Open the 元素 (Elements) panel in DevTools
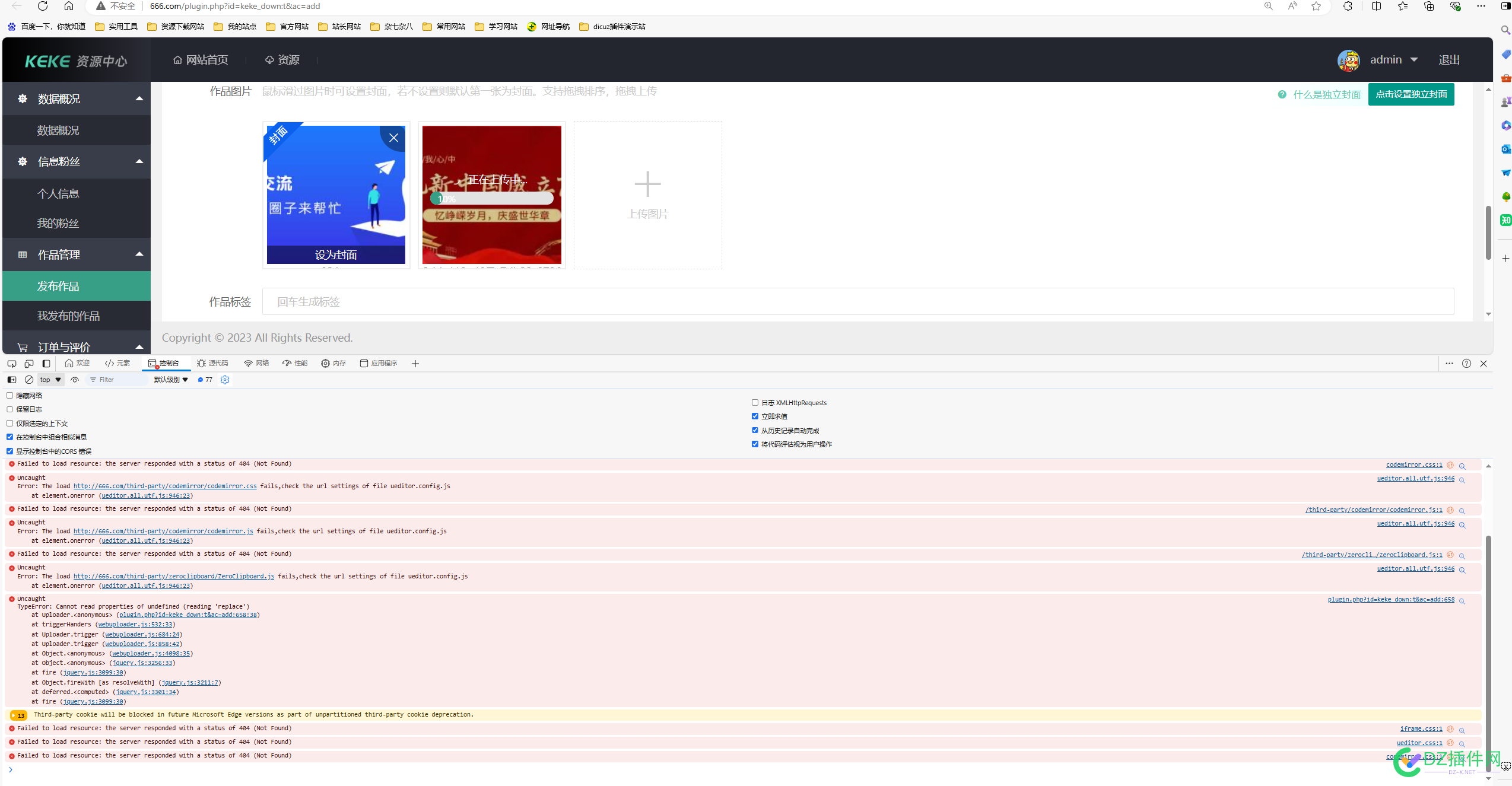The width and height of the screenshot is (1512, 786). click(x=117, y=363)
